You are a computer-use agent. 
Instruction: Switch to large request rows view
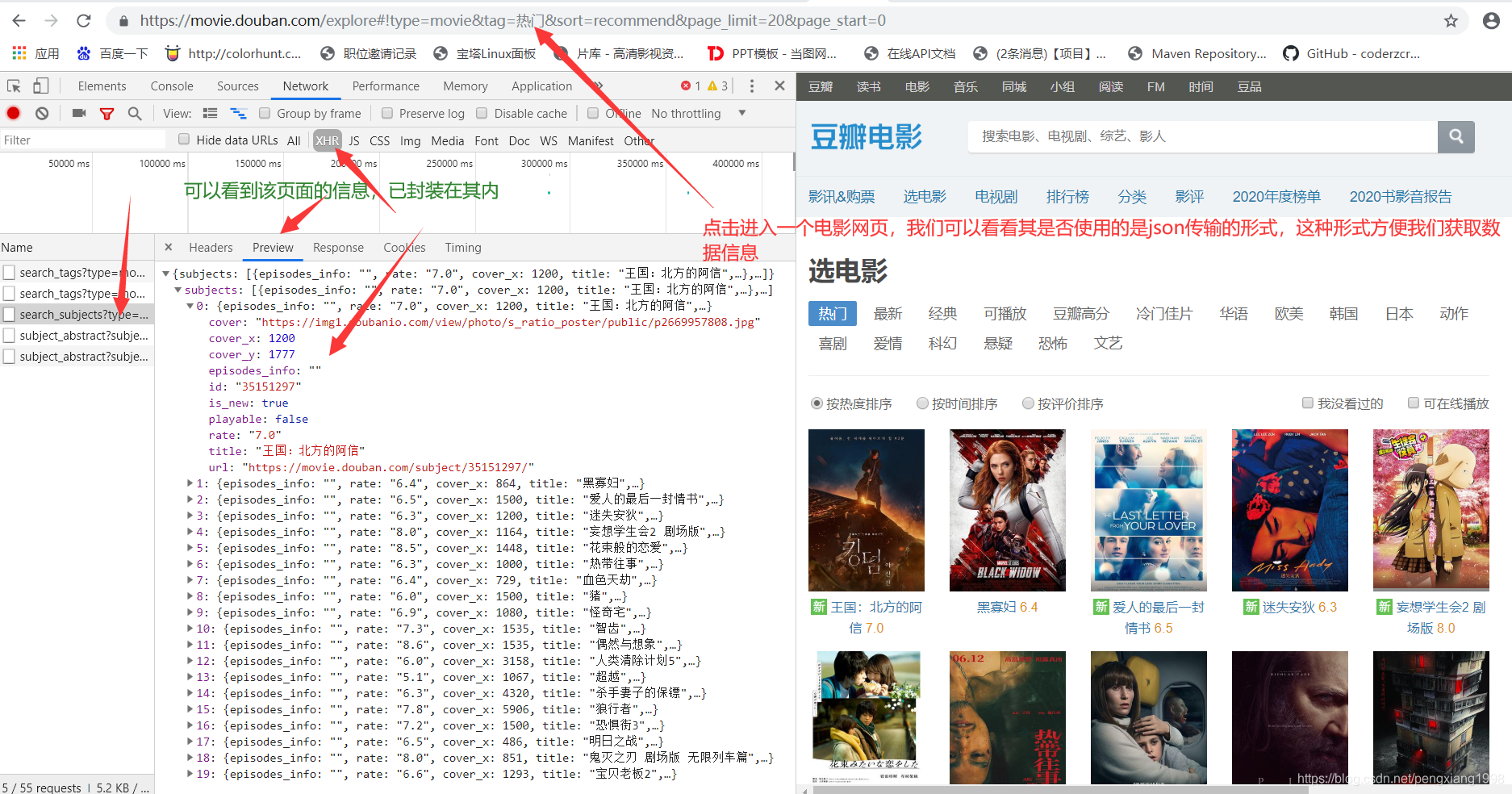click(211, 114)
